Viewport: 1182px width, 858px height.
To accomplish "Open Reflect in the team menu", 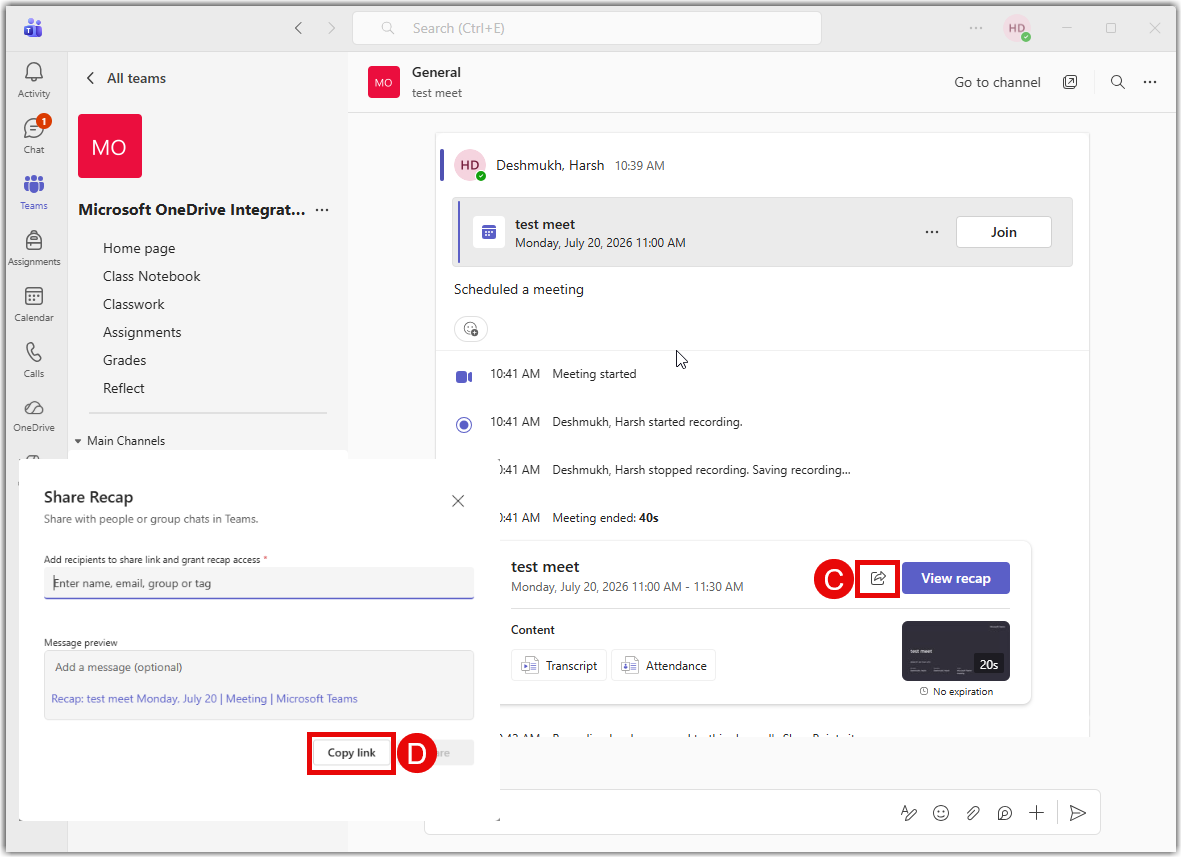I will 124,388.
